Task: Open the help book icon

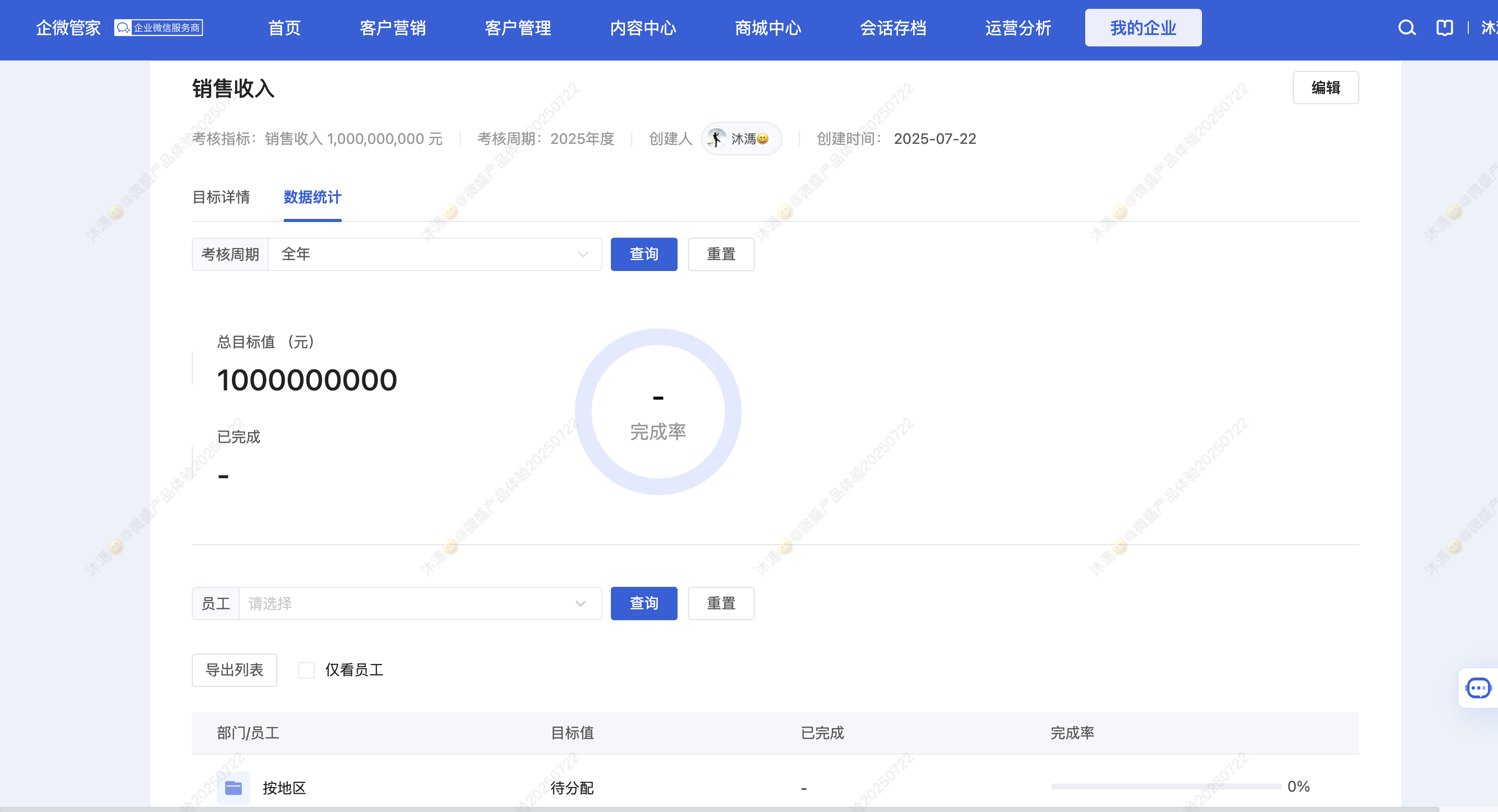Action: 1444,27
